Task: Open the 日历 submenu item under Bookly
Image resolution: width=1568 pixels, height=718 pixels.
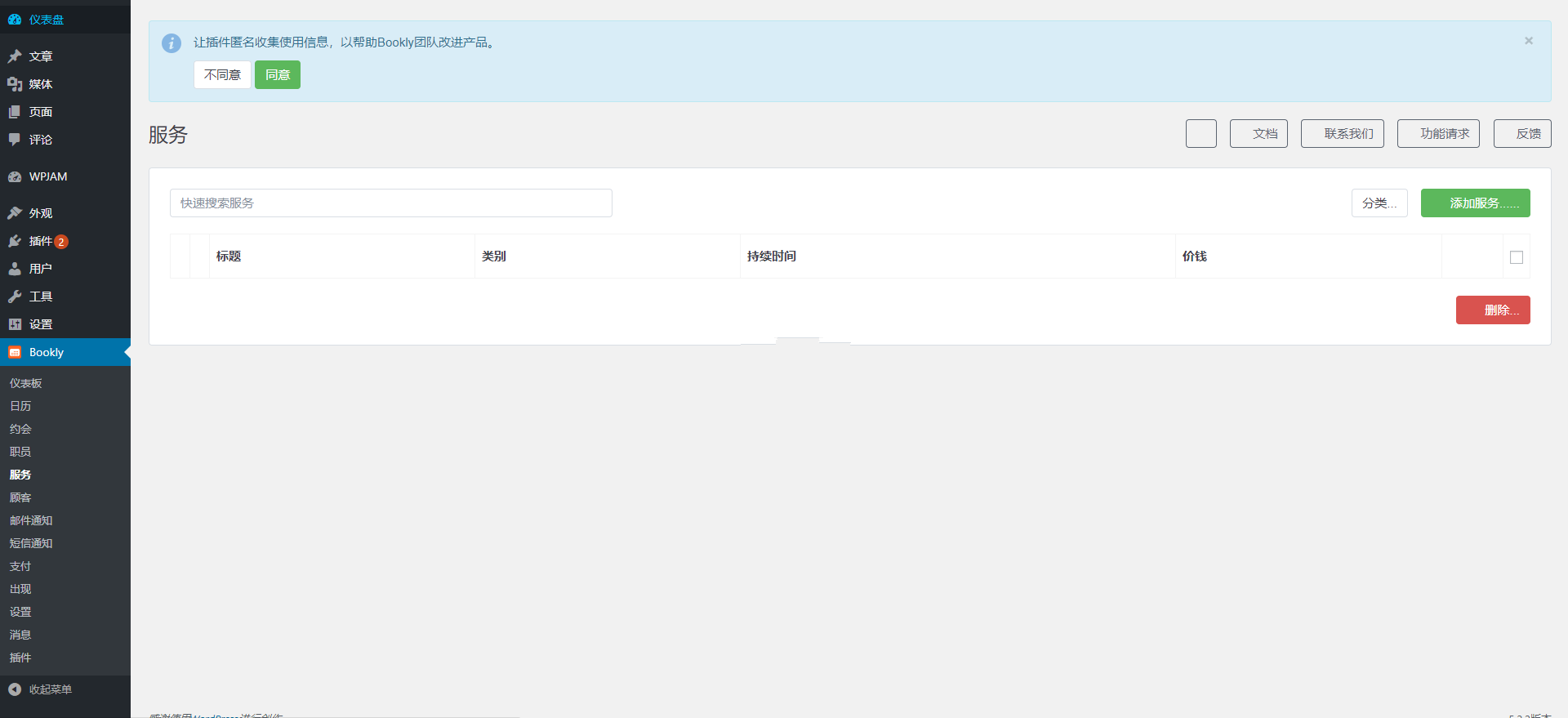Action: tap(20, 406)
